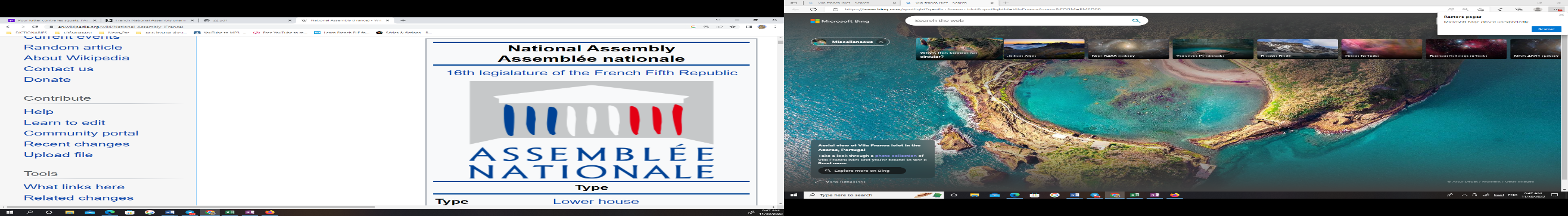
Task: Open Chrome's three-dot menu
Action: (775, 27)
